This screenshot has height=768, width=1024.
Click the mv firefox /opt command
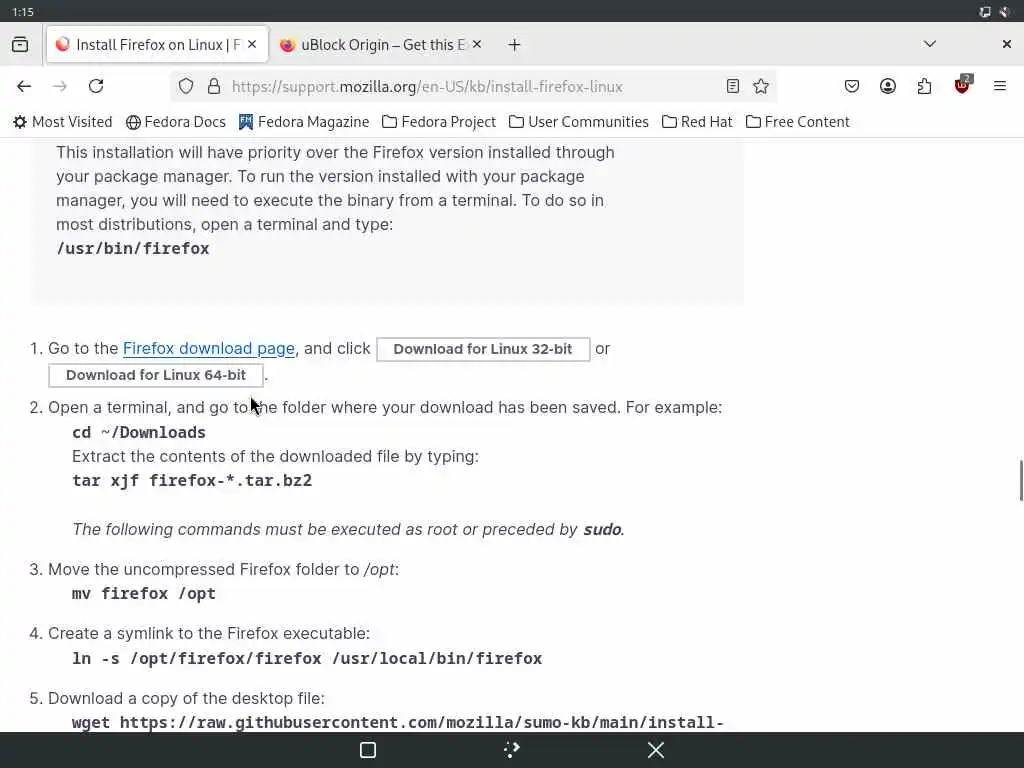[144, 594]
